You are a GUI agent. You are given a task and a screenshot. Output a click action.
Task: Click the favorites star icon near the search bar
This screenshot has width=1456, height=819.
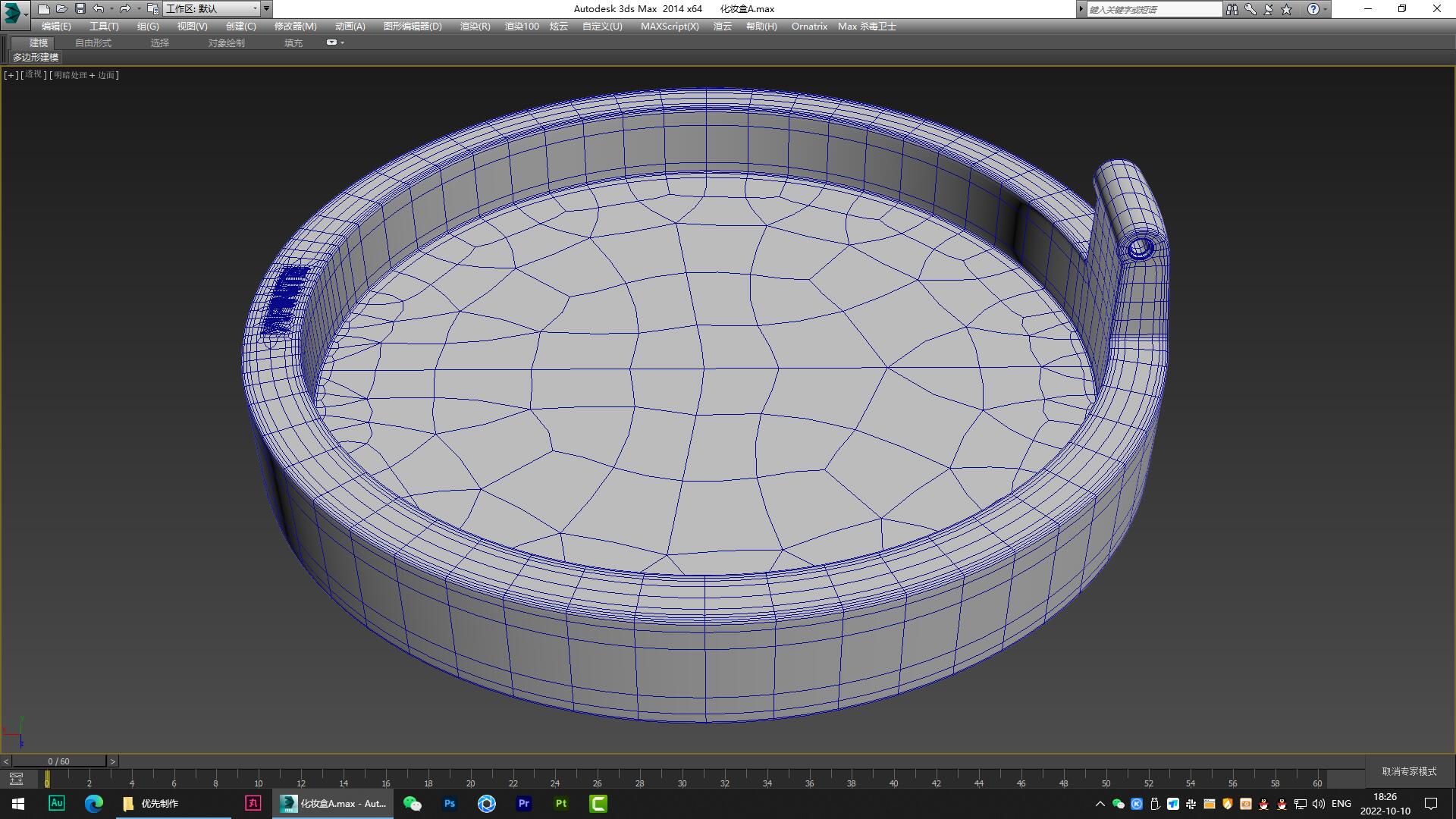pyautogui.click(x=1285, y=9)
